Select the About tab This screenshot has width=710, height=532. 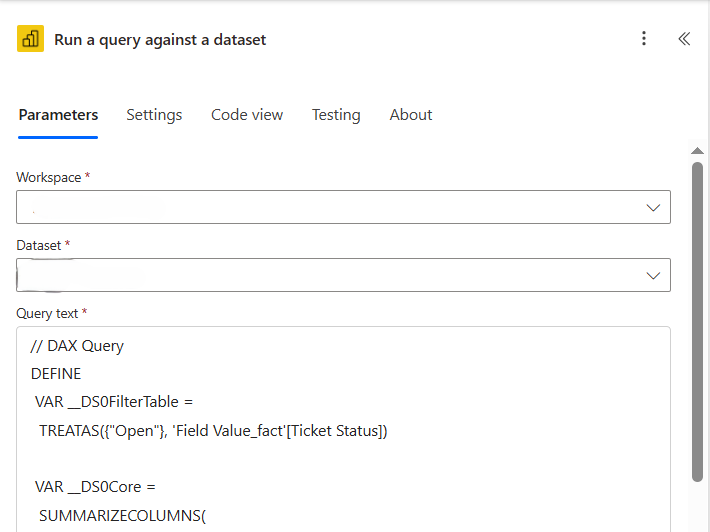(411, 115)
